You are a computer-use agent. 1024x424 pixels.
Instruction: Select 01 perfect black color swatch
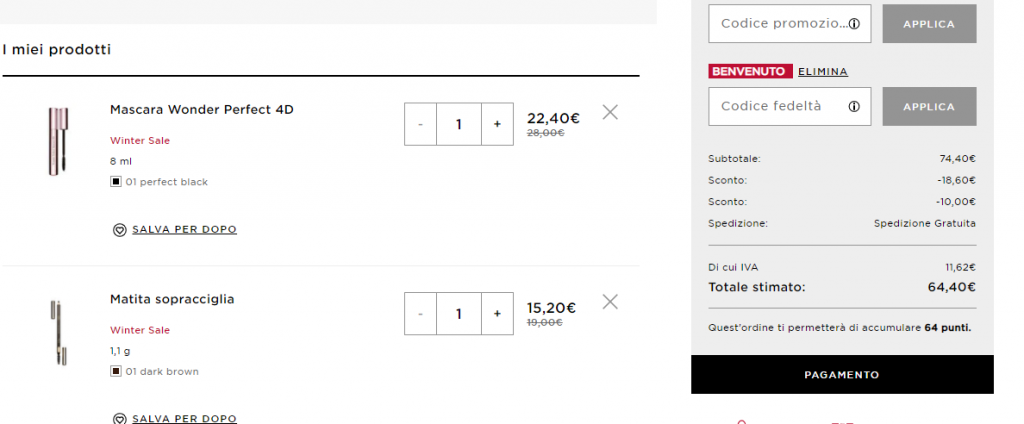(116, 182)
